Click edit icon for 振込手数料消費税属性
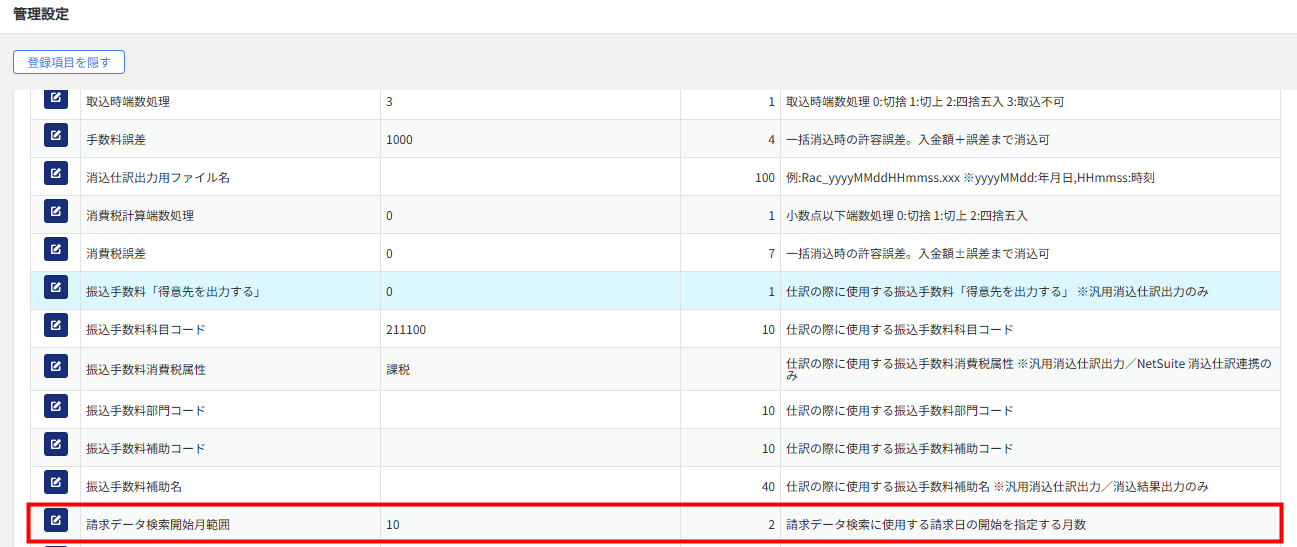Image resolution: width=1297 pixels, height=547 pixels. click(56, 366)
